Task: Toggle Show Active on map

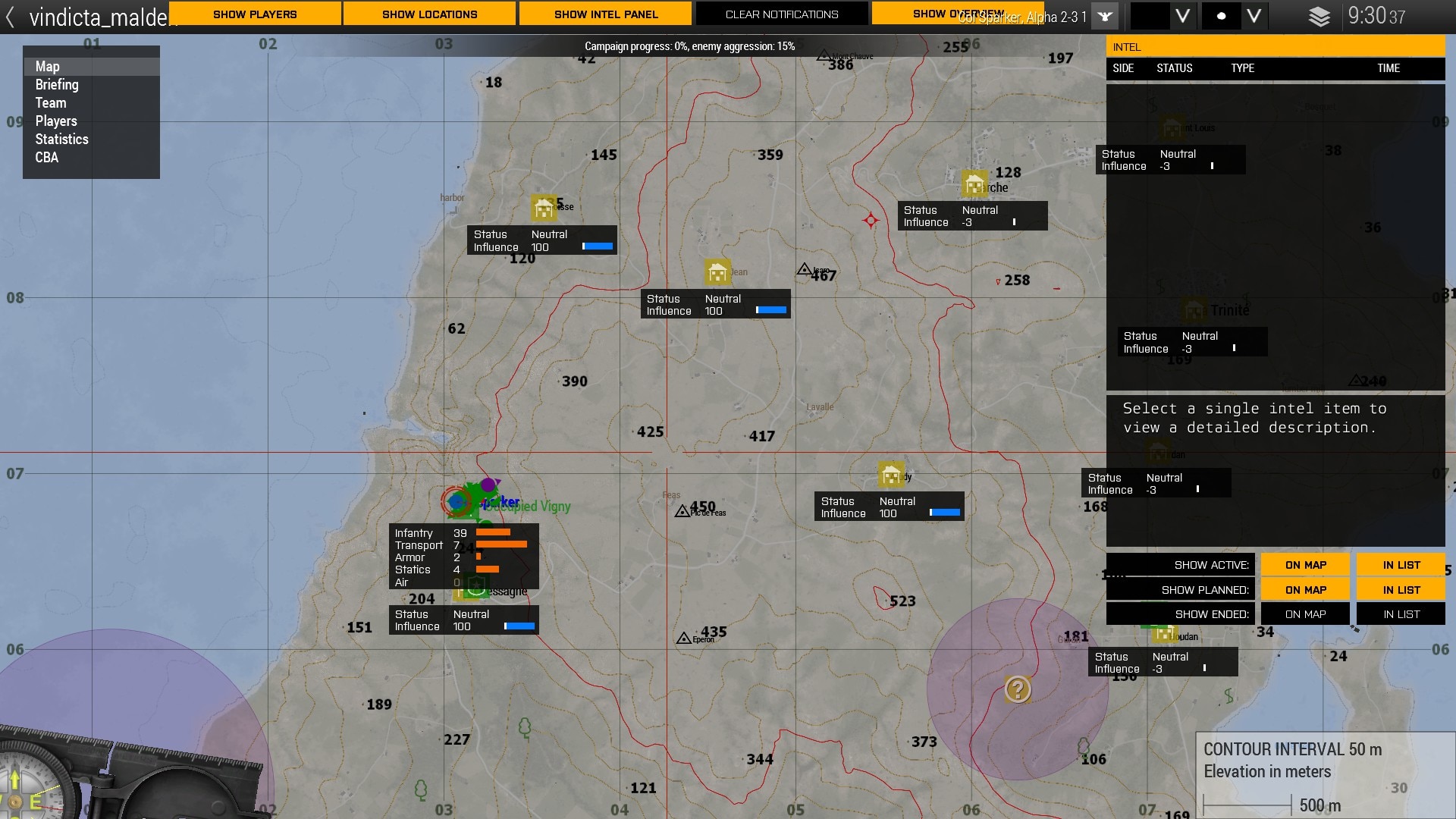Action: (x=1304, y=565)
